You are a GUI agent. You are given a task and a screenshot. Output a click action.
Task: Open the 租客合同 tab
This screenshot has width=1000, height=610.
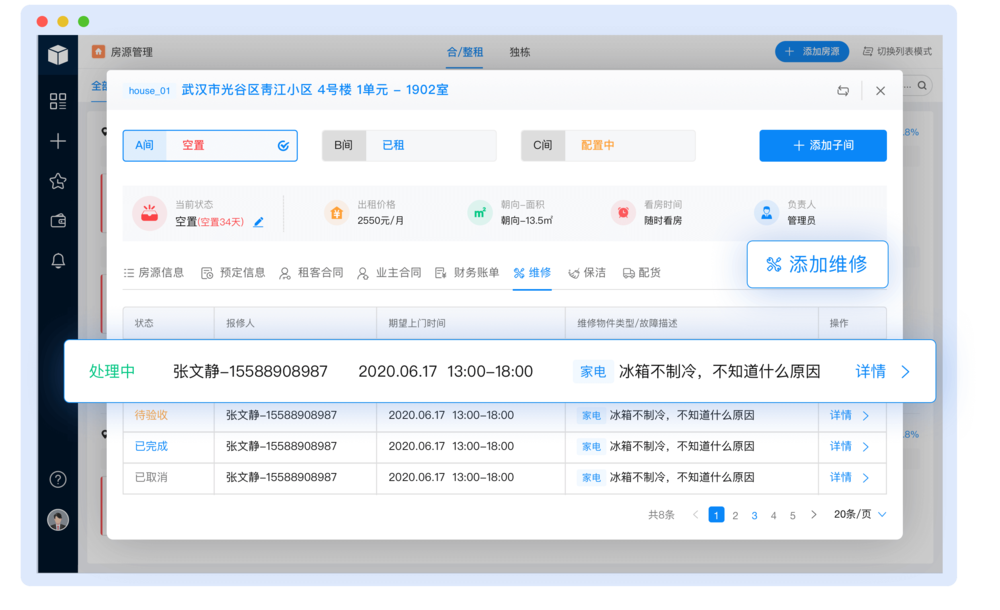point(311,273)
